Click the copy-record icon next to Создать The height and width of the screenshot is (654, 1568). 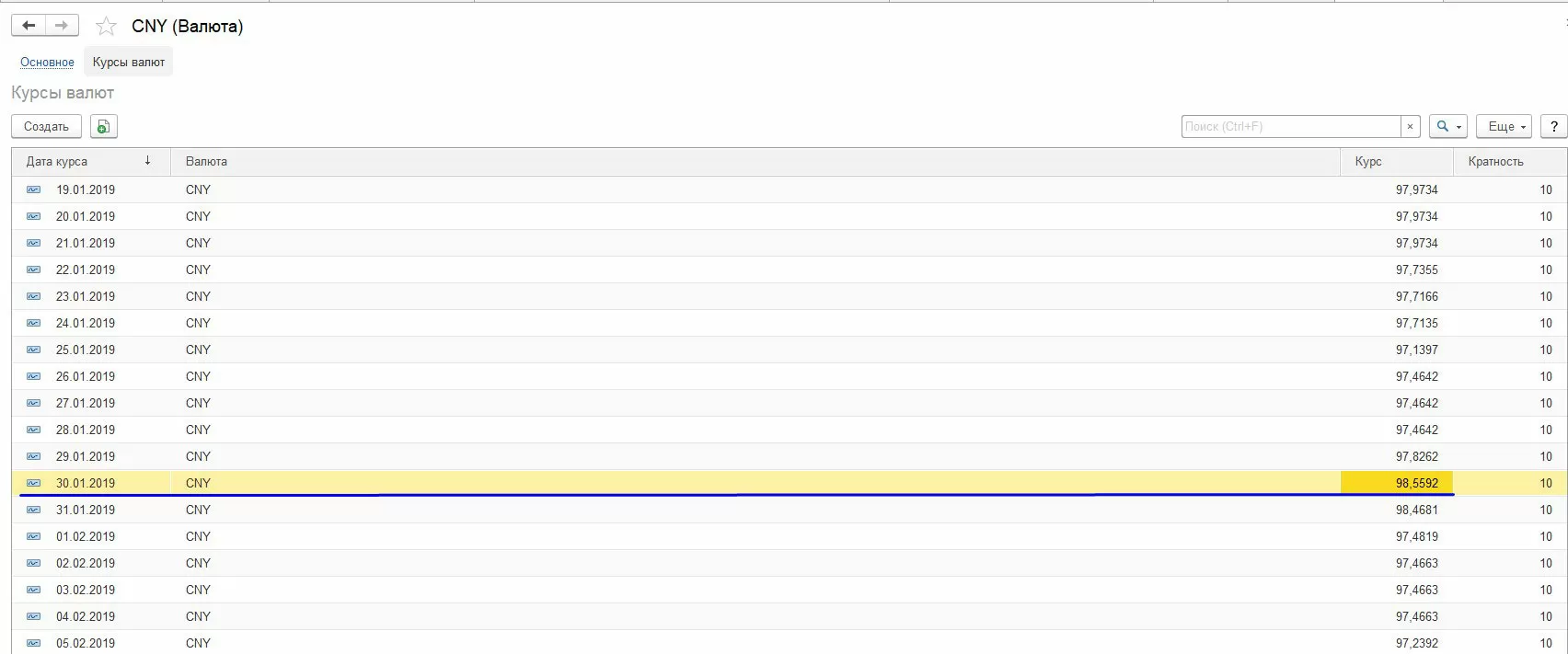pyautogui.click(x=104, y=127)
